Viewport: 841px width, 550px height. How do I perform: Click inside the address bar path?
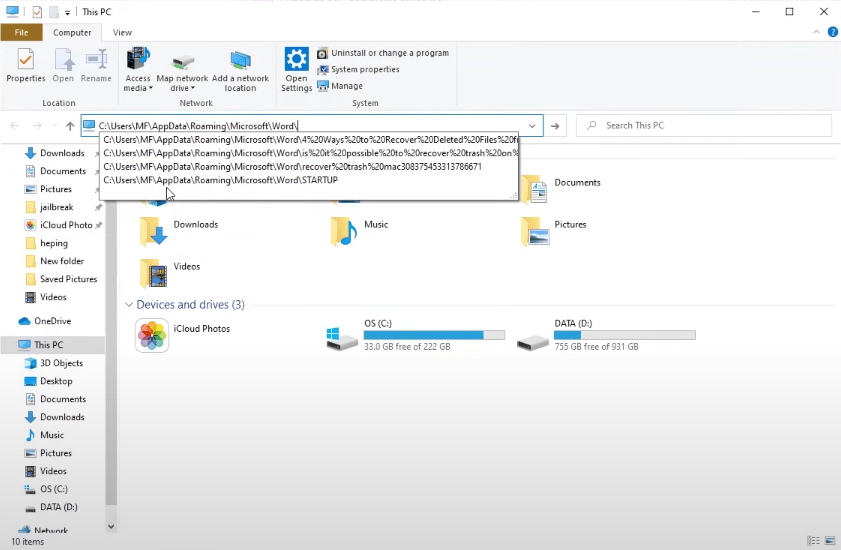click(x=311, y=126)
